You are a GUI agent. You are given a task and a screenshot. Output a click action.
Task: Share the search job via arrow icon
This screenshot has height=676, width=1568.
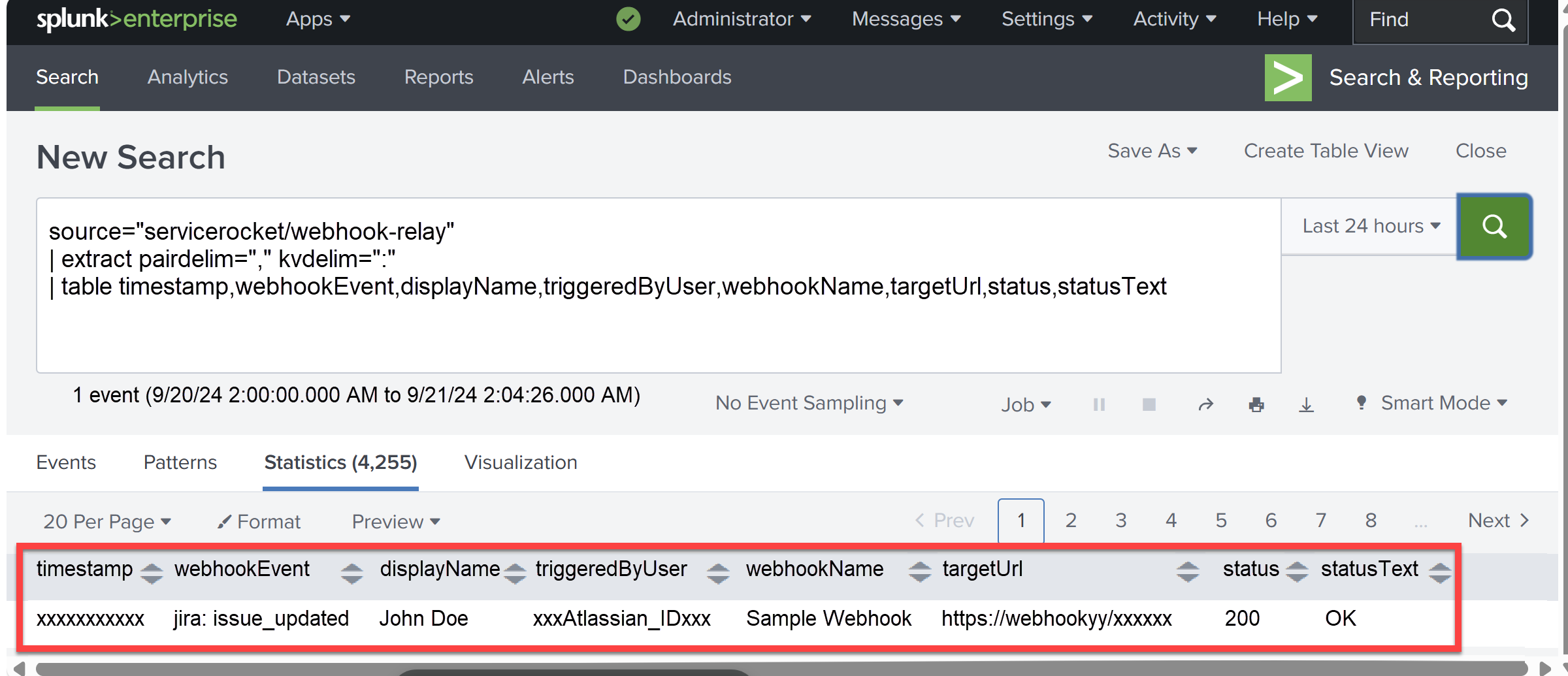click(x=1205, y=404)
